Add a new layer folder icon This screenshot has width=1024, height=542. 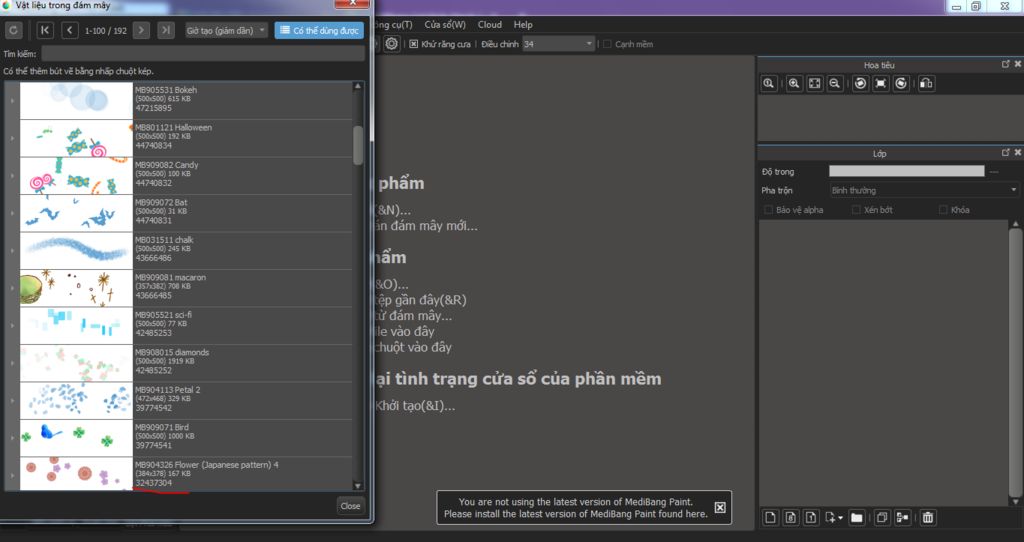856,517
